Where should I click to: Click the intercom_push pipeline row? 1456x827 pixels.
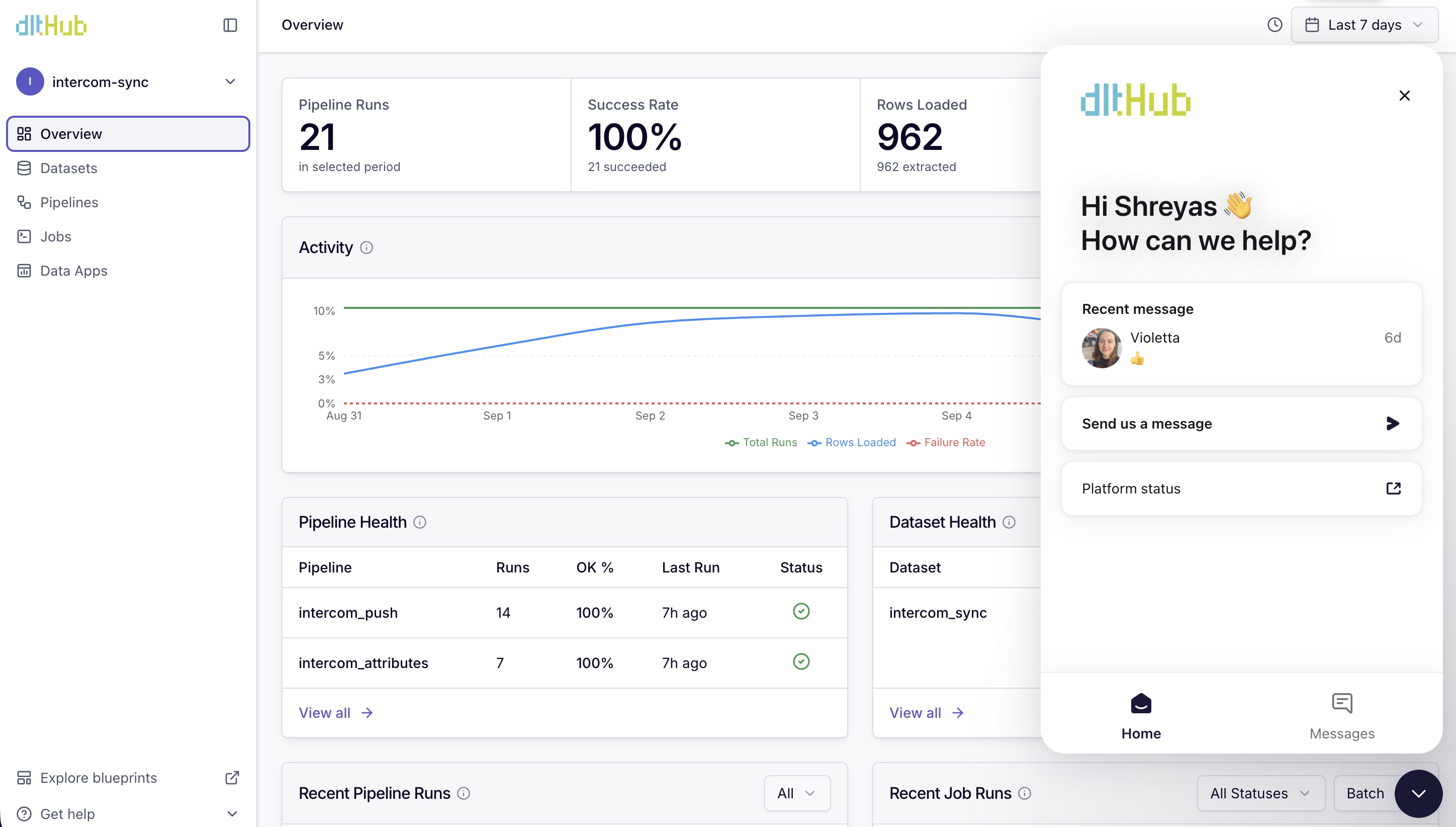click(565, 613)
